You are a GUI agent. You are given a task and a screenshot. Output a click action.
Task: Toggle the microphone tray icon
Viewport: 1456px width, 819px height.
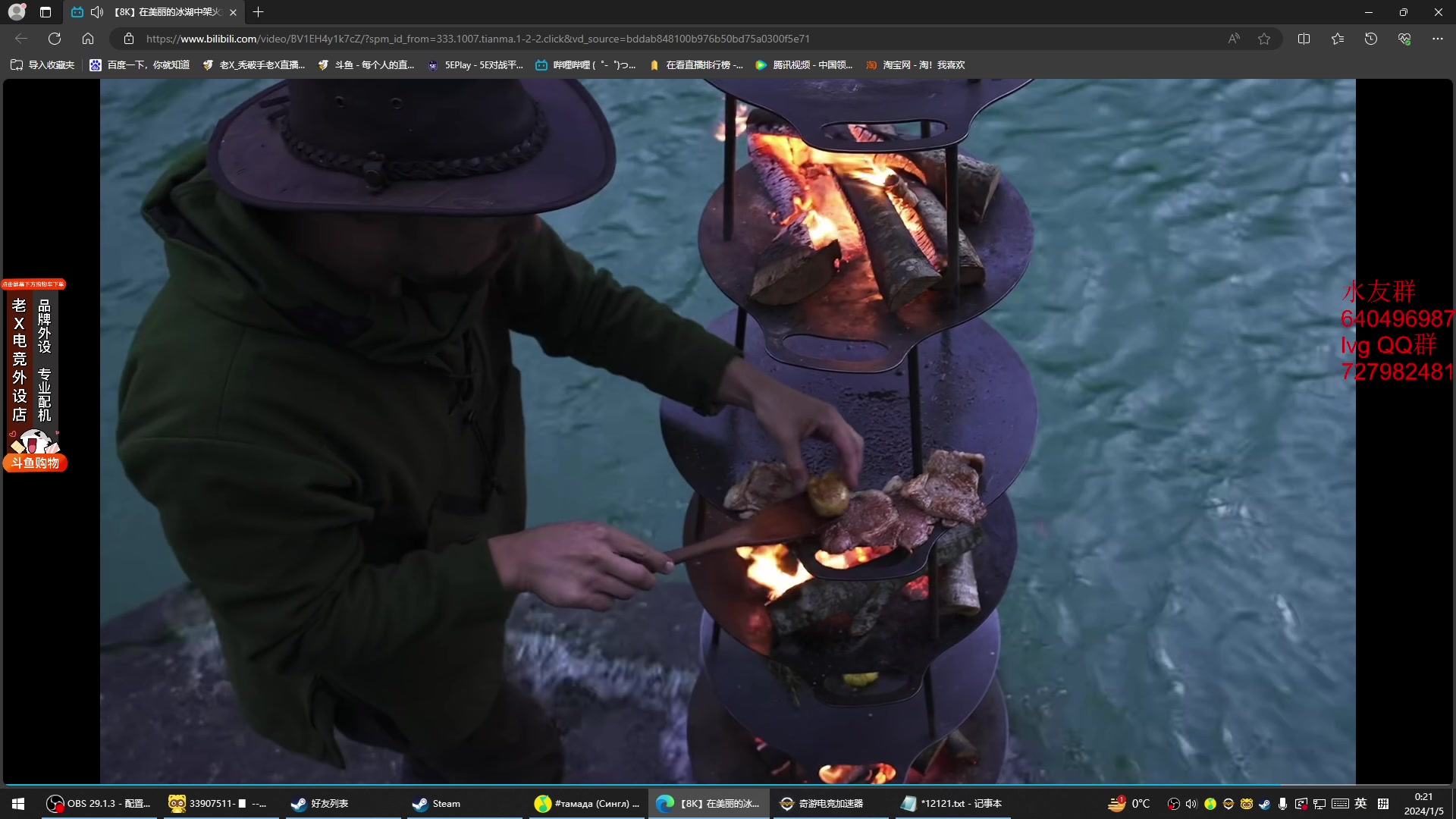[1282, 804]
